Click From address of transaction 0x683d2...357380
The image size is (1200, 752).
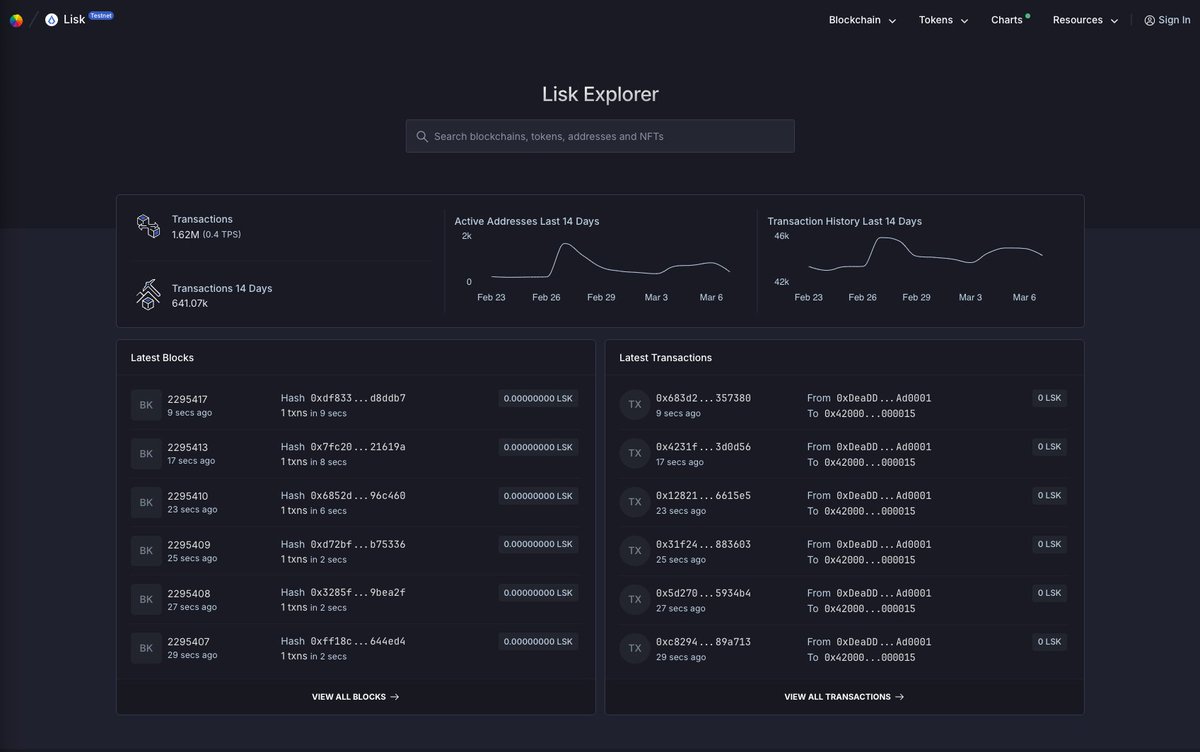point(883,398)
